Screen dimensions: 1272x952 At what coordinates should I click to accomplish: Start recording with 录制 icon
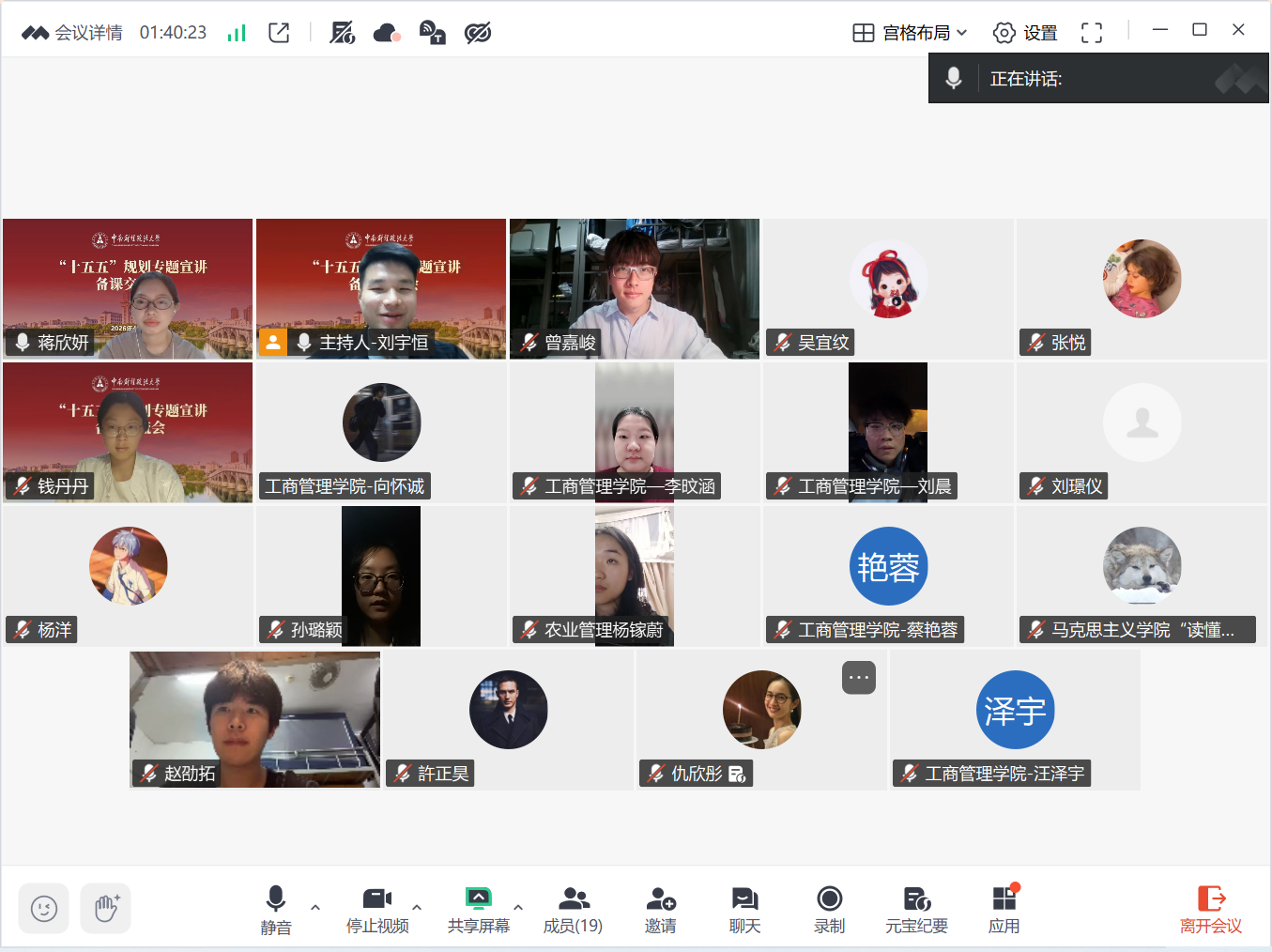(x=829, y=909)
